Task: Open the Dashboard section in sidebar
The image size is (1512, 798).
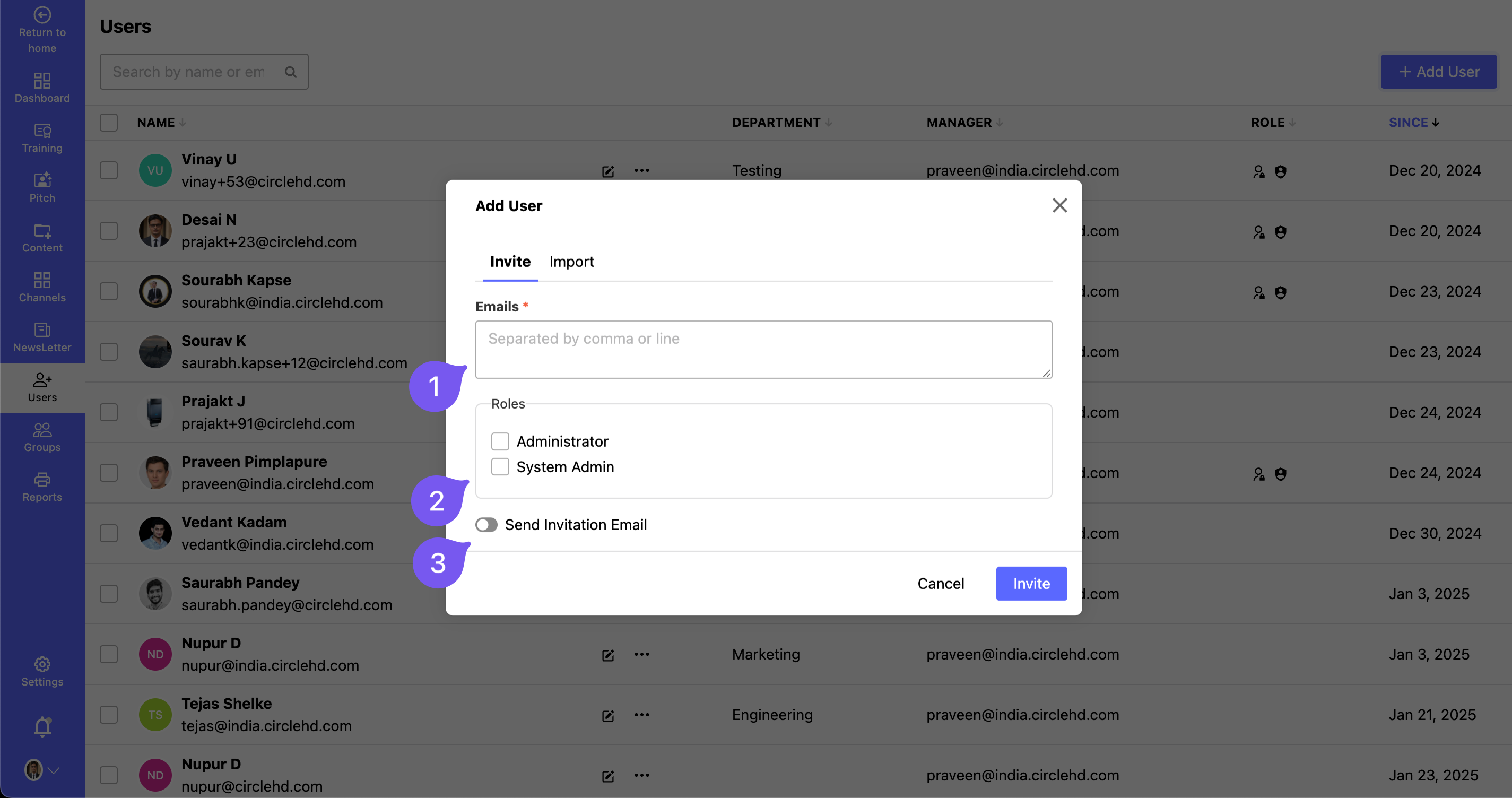Action: (42, 88)
